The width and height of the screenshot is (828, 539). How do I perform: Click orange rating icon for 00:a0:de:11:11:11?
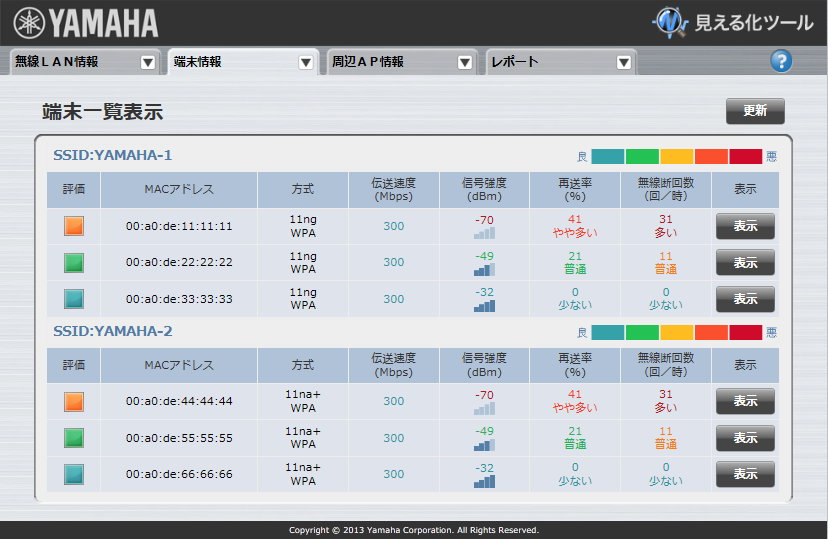[74, 226]
